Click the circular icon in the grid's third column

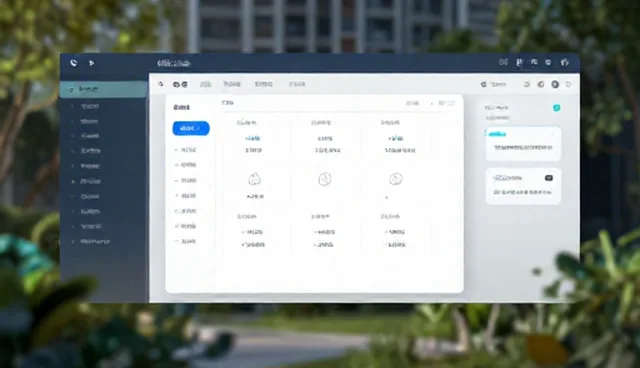(x=396, y=179)
